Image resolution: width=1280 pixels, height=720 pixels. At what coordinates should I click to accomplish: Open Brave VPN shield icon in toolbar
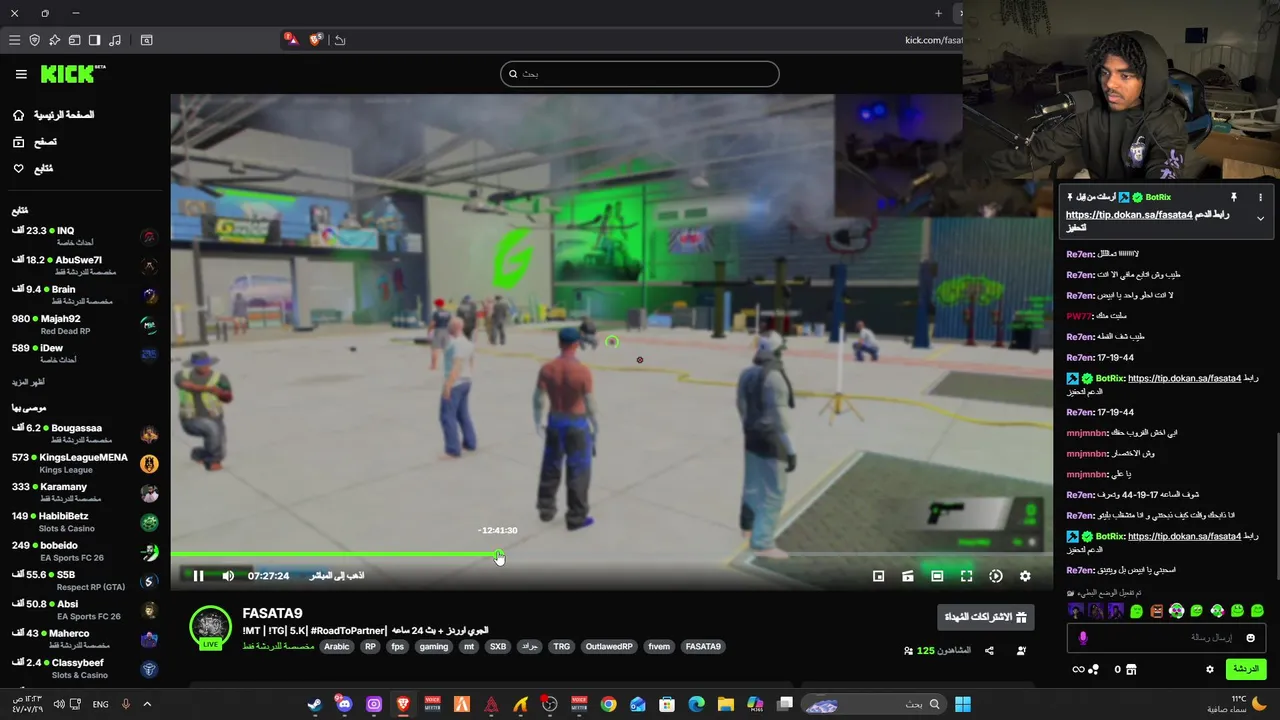34,40
